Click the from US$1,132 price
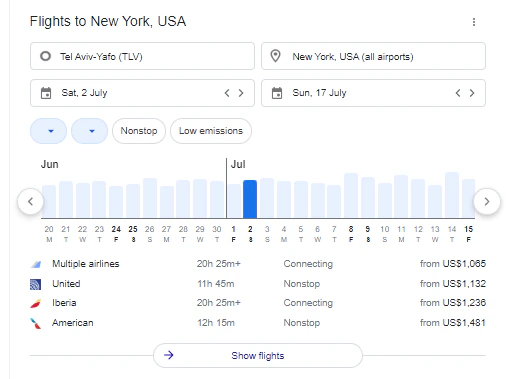517x379 pixels. tap(453, 284)
